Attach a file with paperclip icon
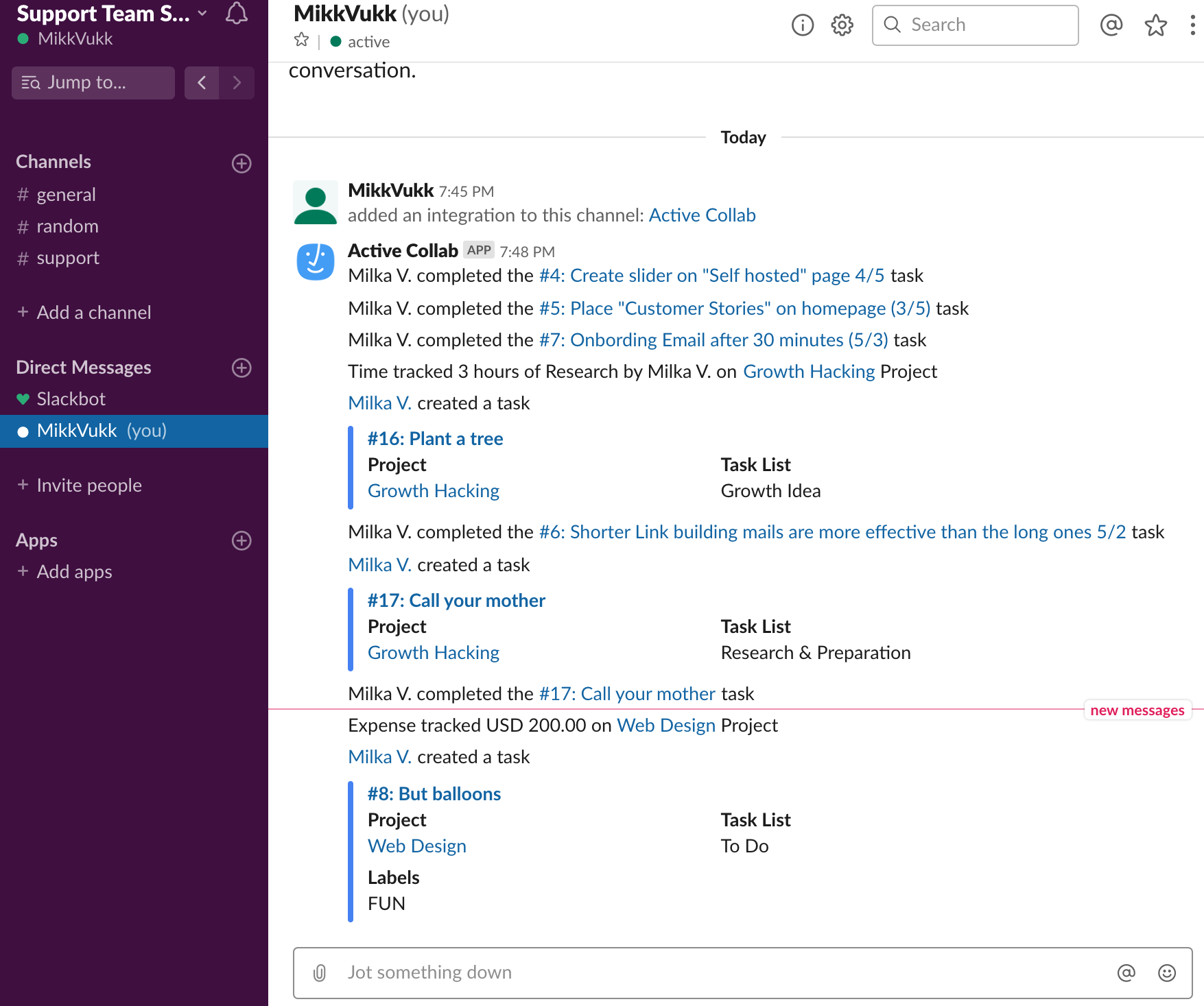This screenshot has width=1204, height=1006. 320,972
